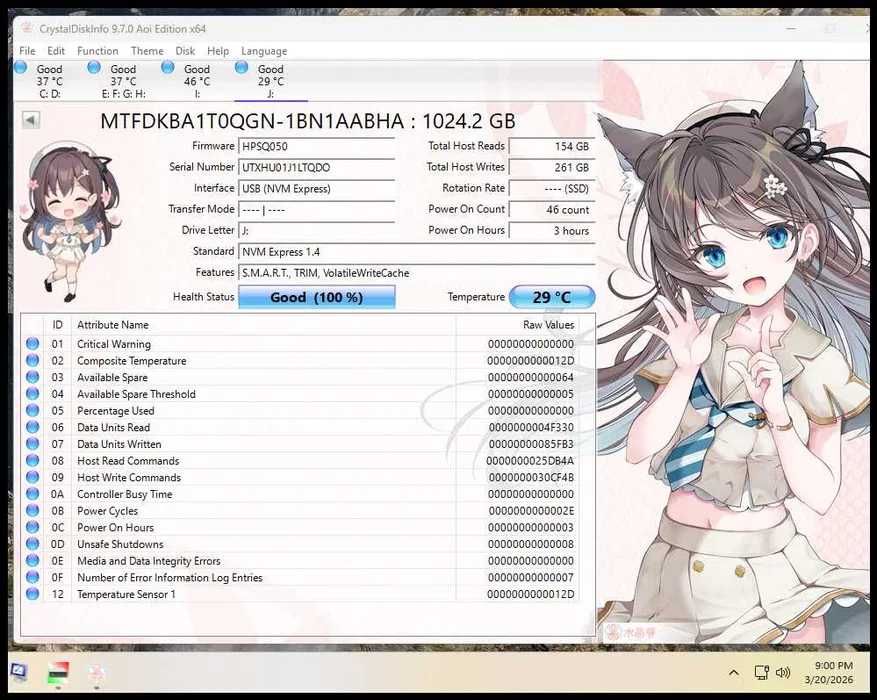Click the chibi character image
The width and height of the screenshot is (877, 700).
(70, 222)
